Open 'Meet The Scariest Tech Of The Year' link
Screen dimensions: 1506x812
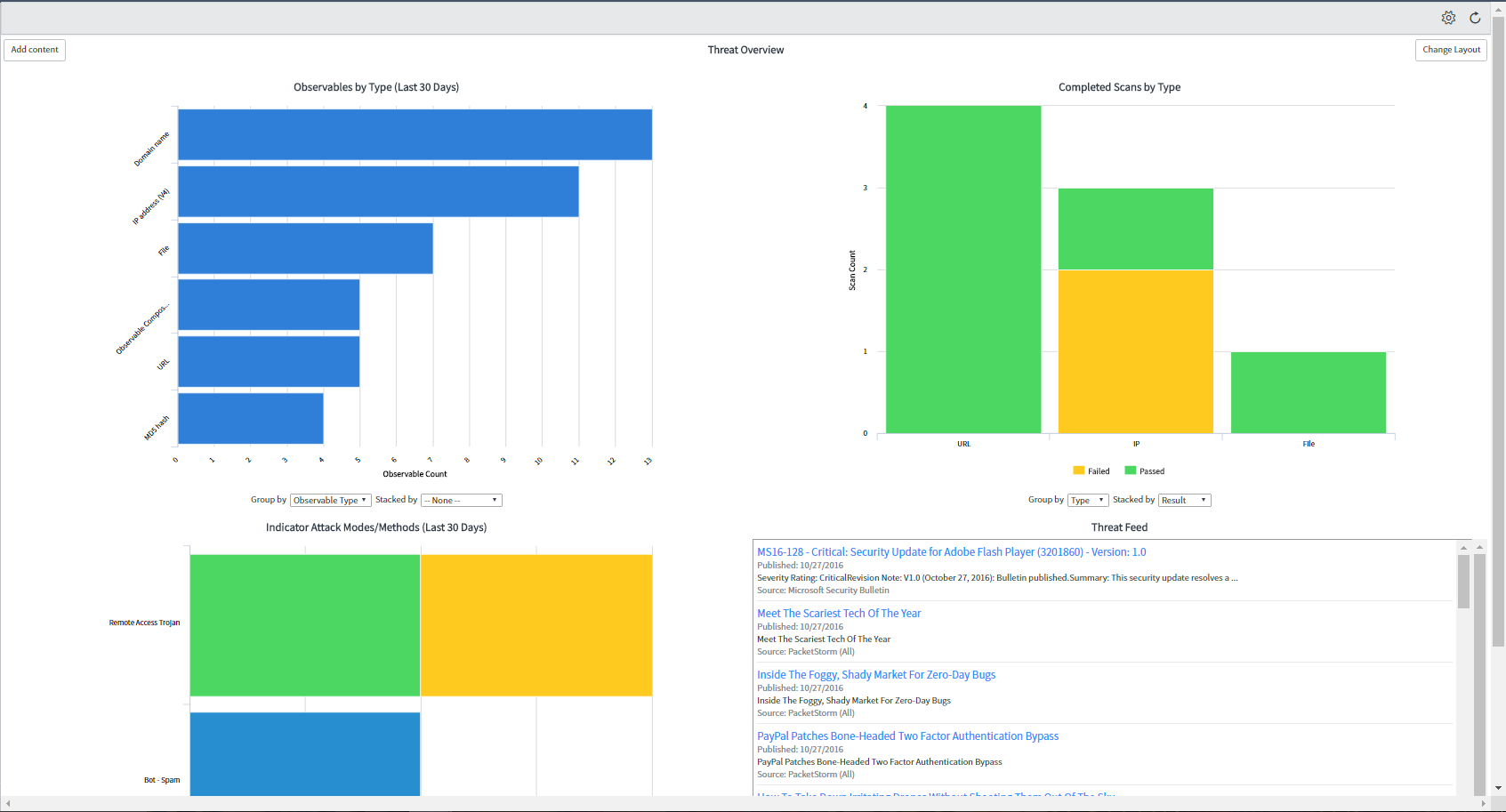[839, 614]
